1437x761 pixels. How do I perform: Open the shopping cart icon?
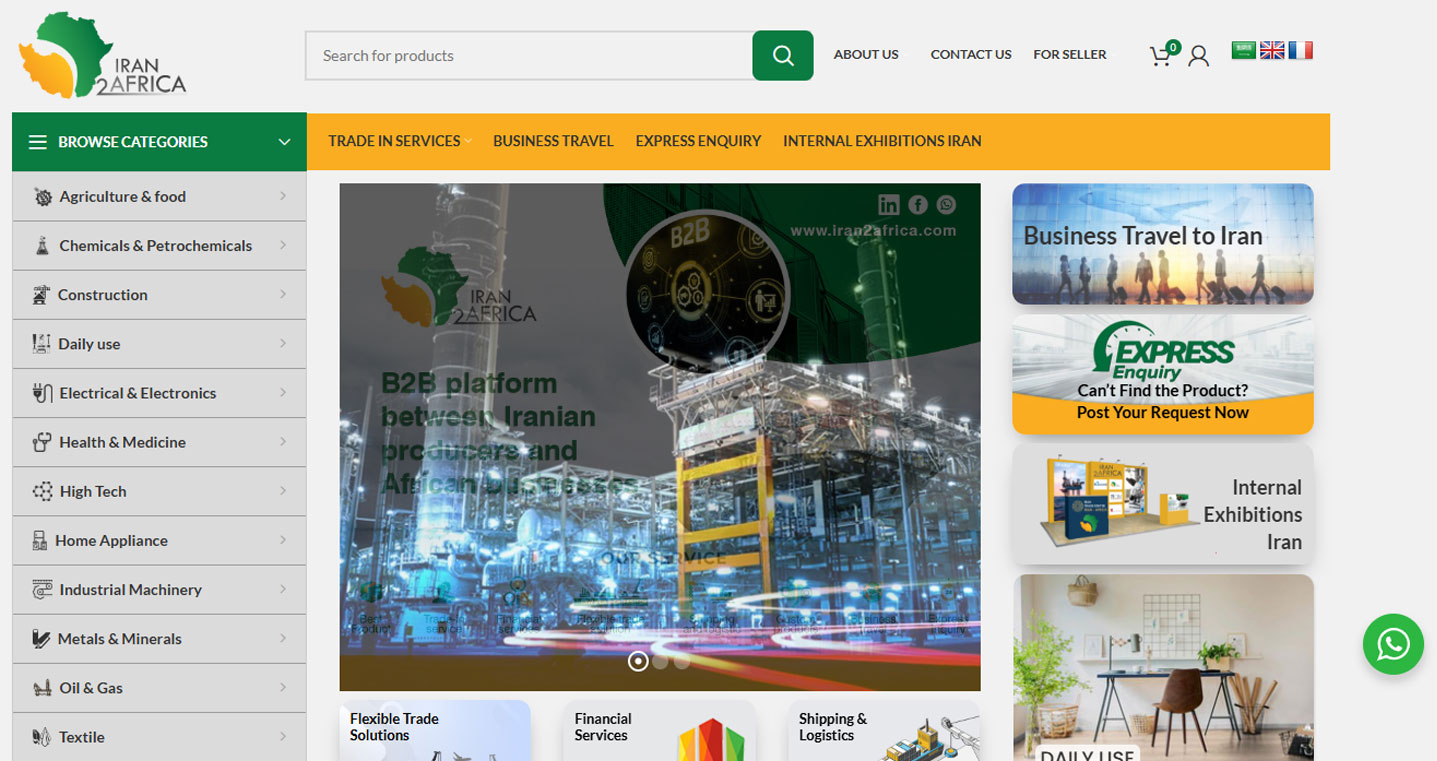pos(1161,56)
